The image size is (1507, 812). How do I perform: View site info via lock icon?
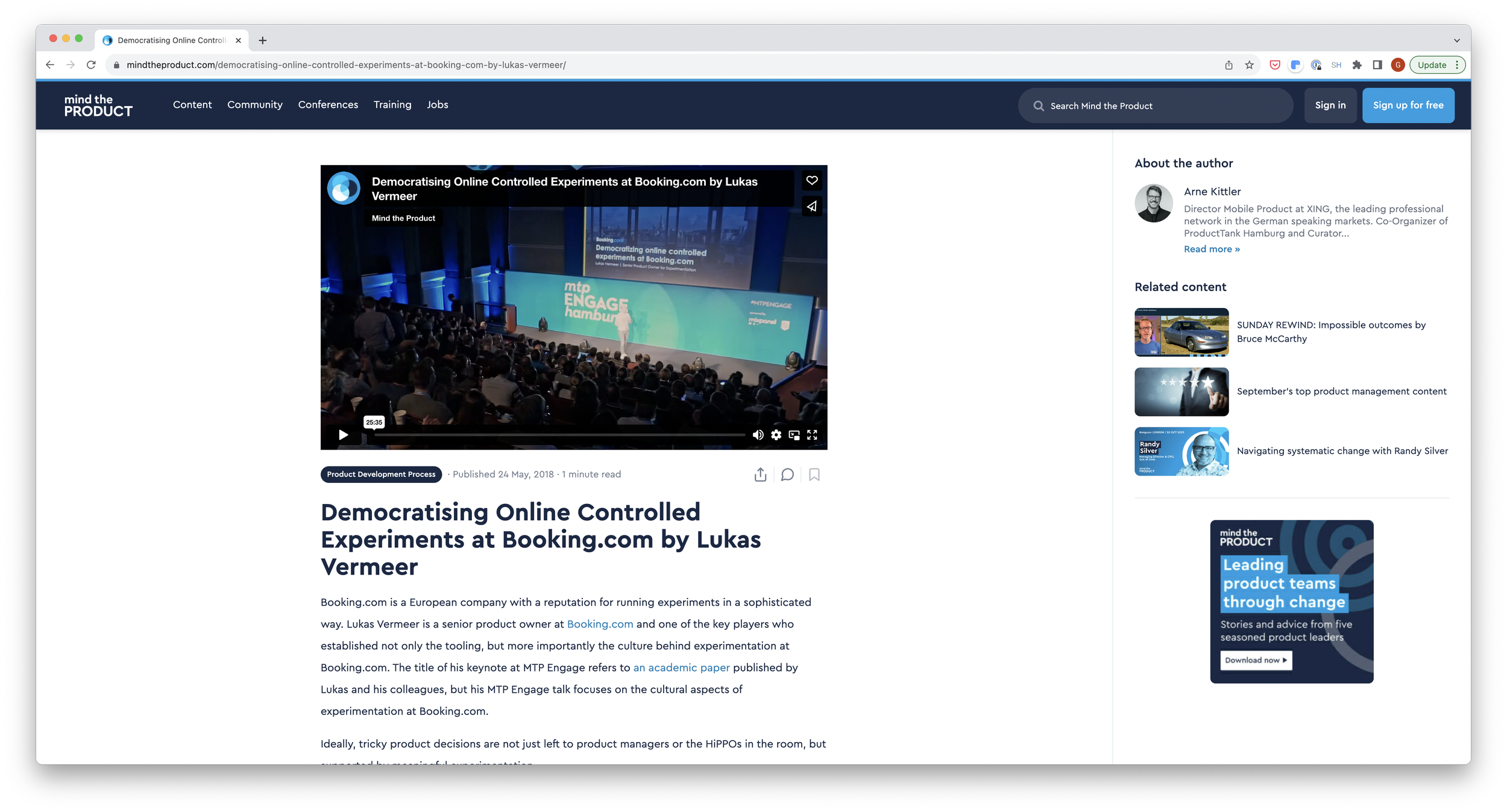click(116, 65)
